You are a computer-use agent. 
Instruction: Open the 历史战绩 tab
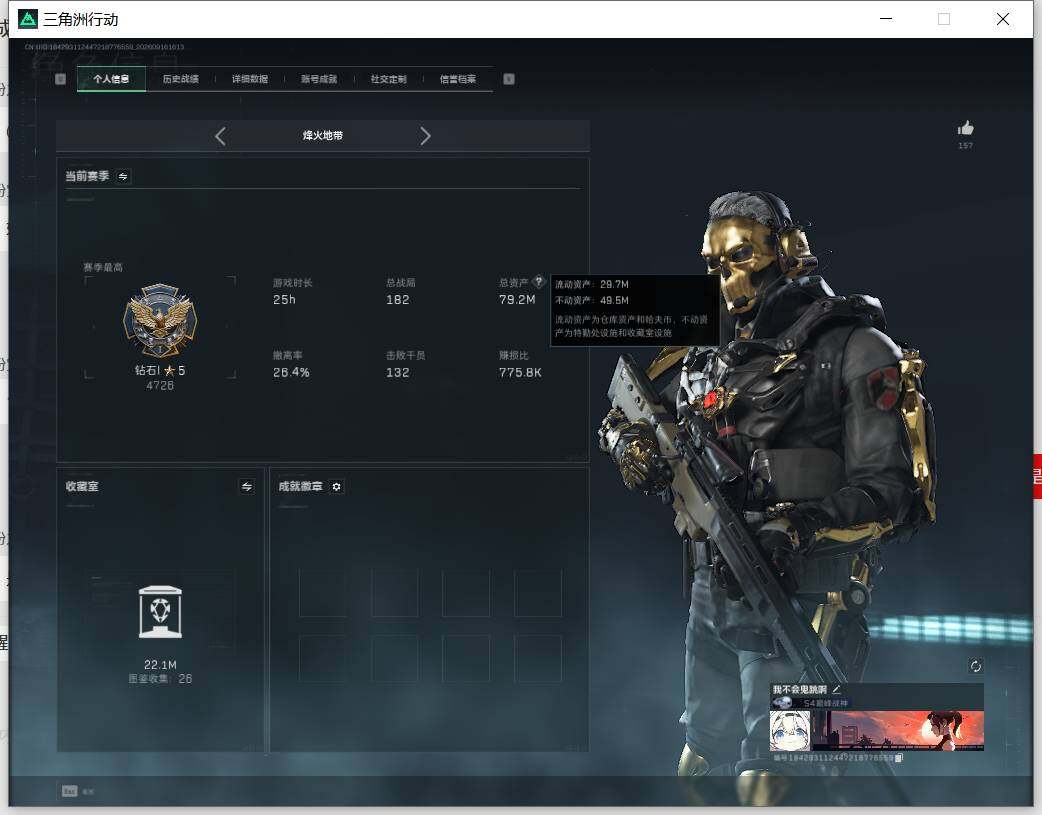[x=180, y=79]
